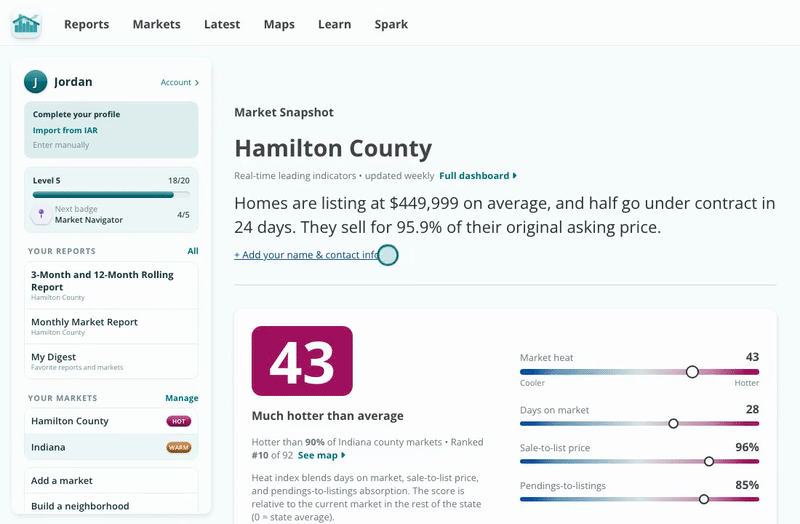Open See map link
Image resolution: width=800 pixels, height=524 pixels.
pos(321,455)
